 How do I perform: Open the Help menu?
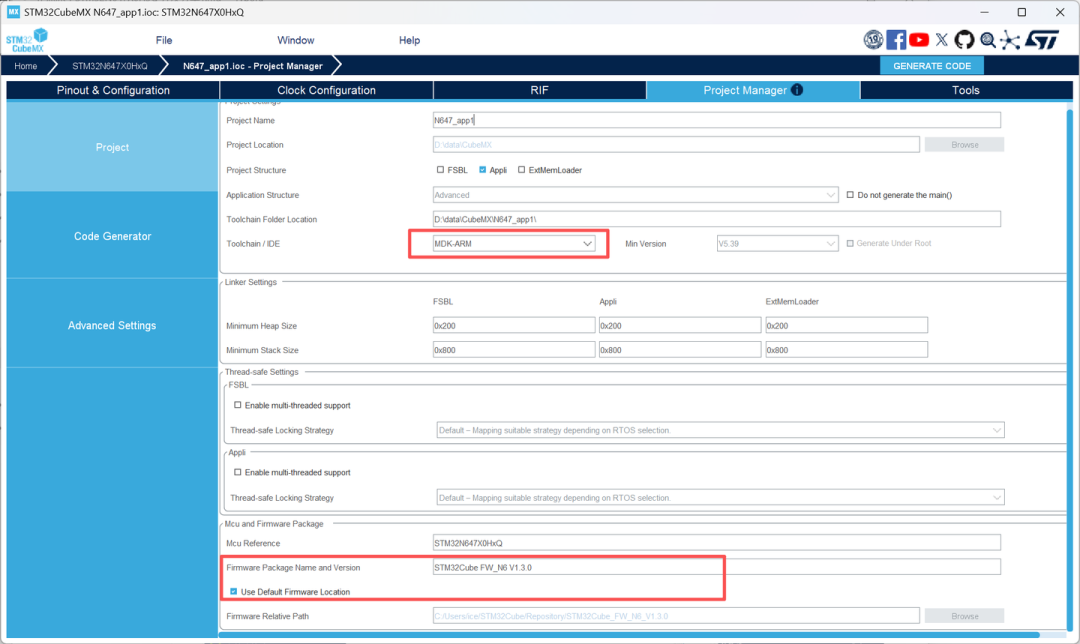pos(409,40)
